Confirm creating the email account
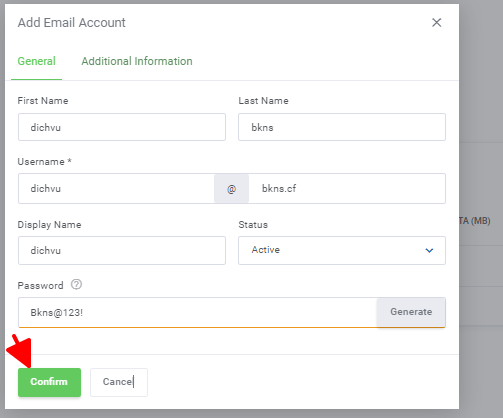The image size is (503, 418). pyautogui.click(x=49, y=382)
